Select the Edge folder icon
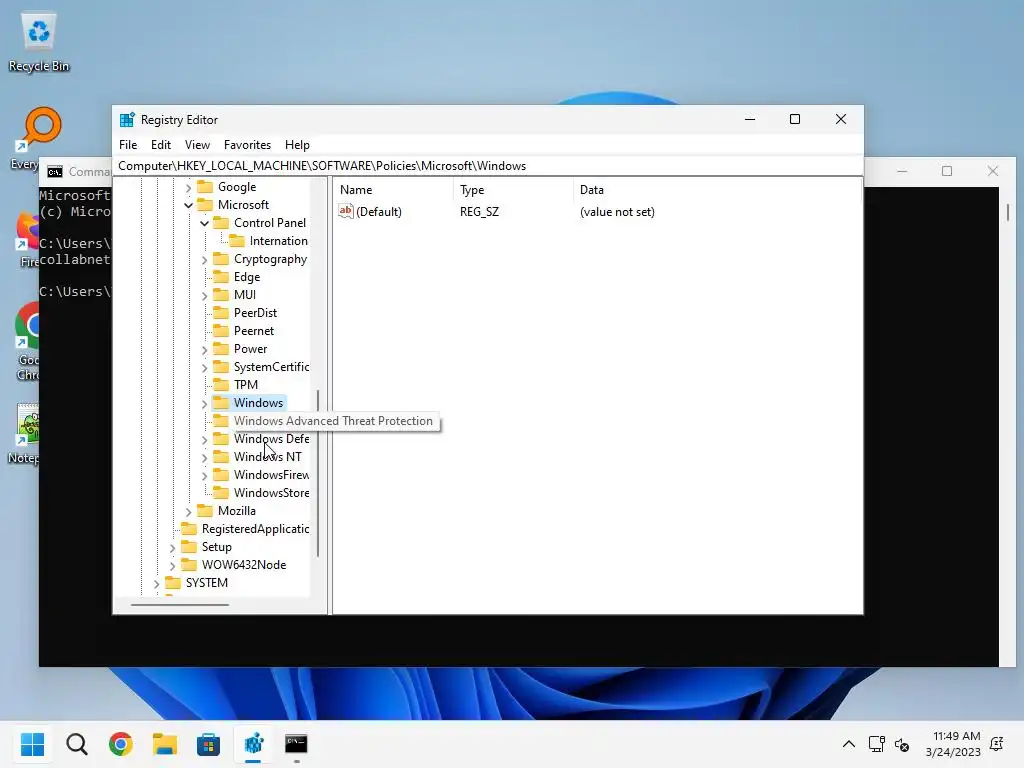The image size is (1024, 768). click(221, 277)
